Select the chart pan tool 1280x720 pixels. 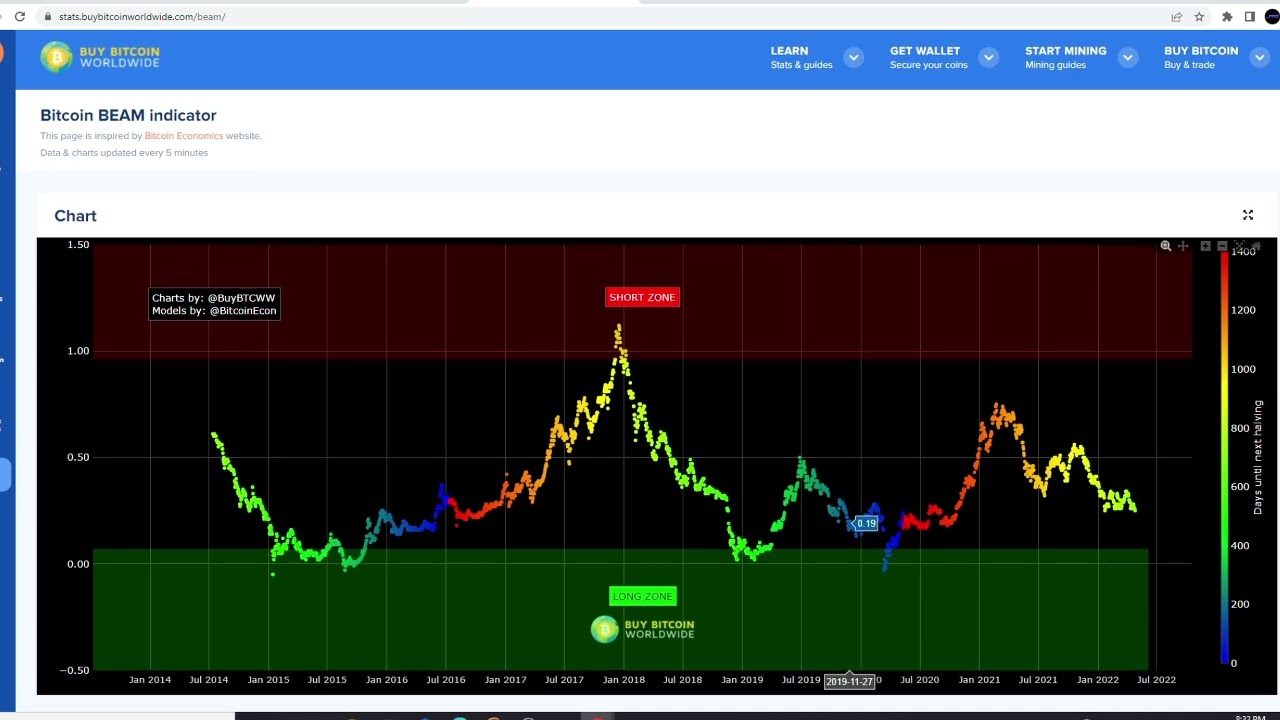[1183, 246]
